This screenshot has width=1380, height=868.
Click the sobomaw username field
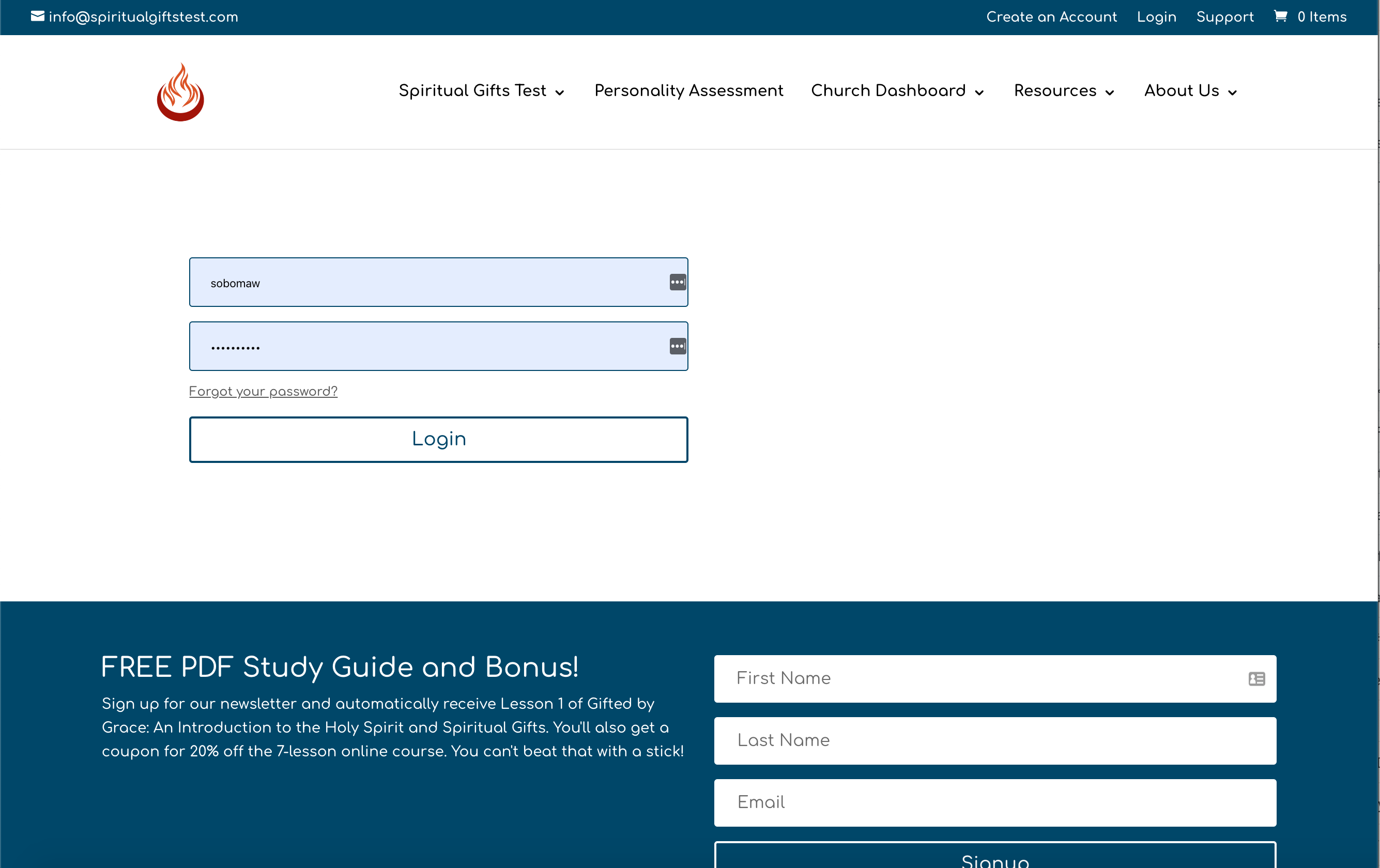(424, 283)
